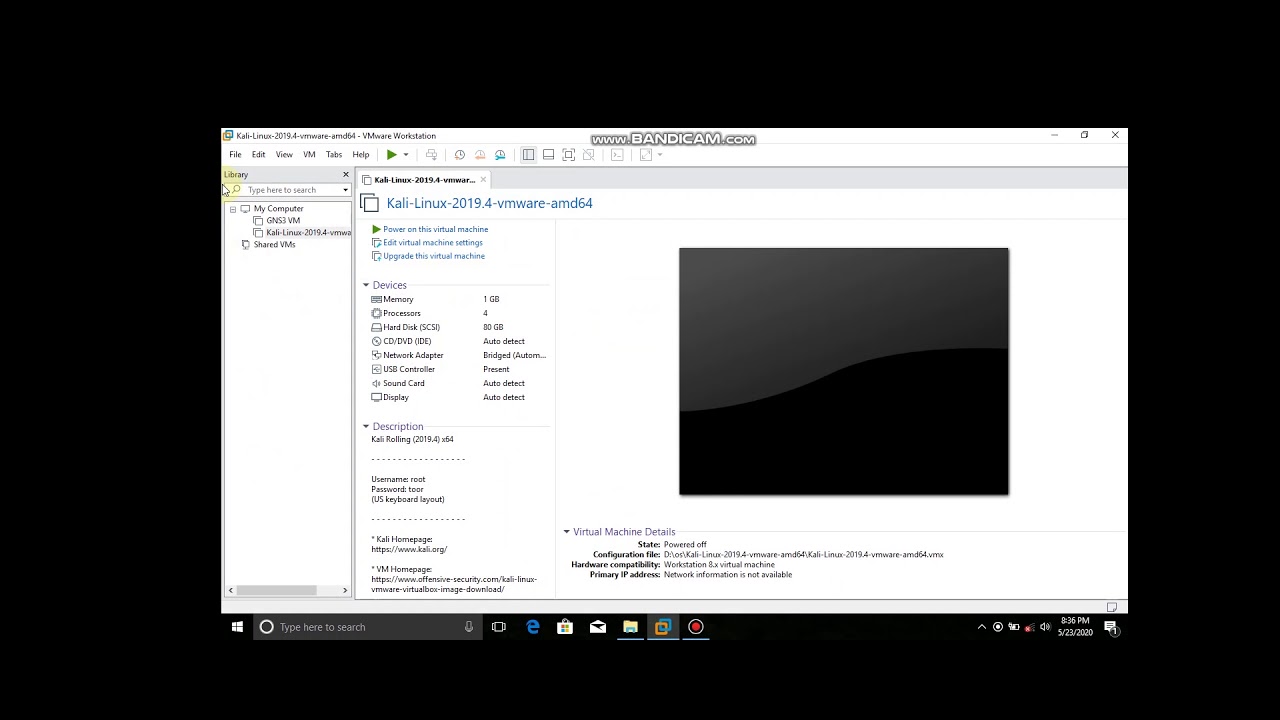Open the Edit menu
The image size is (1280, 720).
point(258,155)
